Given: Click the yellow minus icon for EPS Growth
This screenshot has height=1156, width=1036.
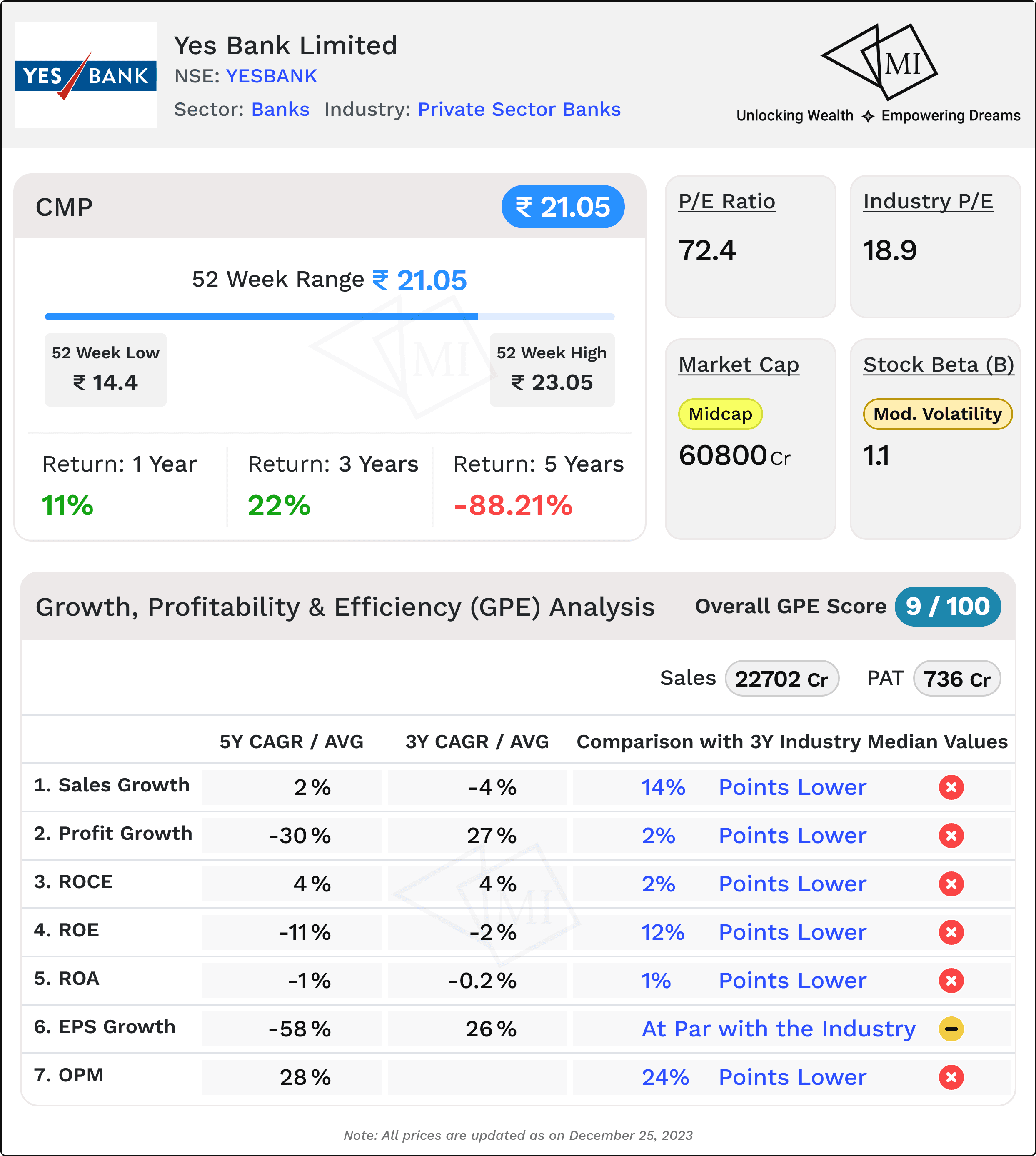Looking at the screenshot, I should point(951,1029).
